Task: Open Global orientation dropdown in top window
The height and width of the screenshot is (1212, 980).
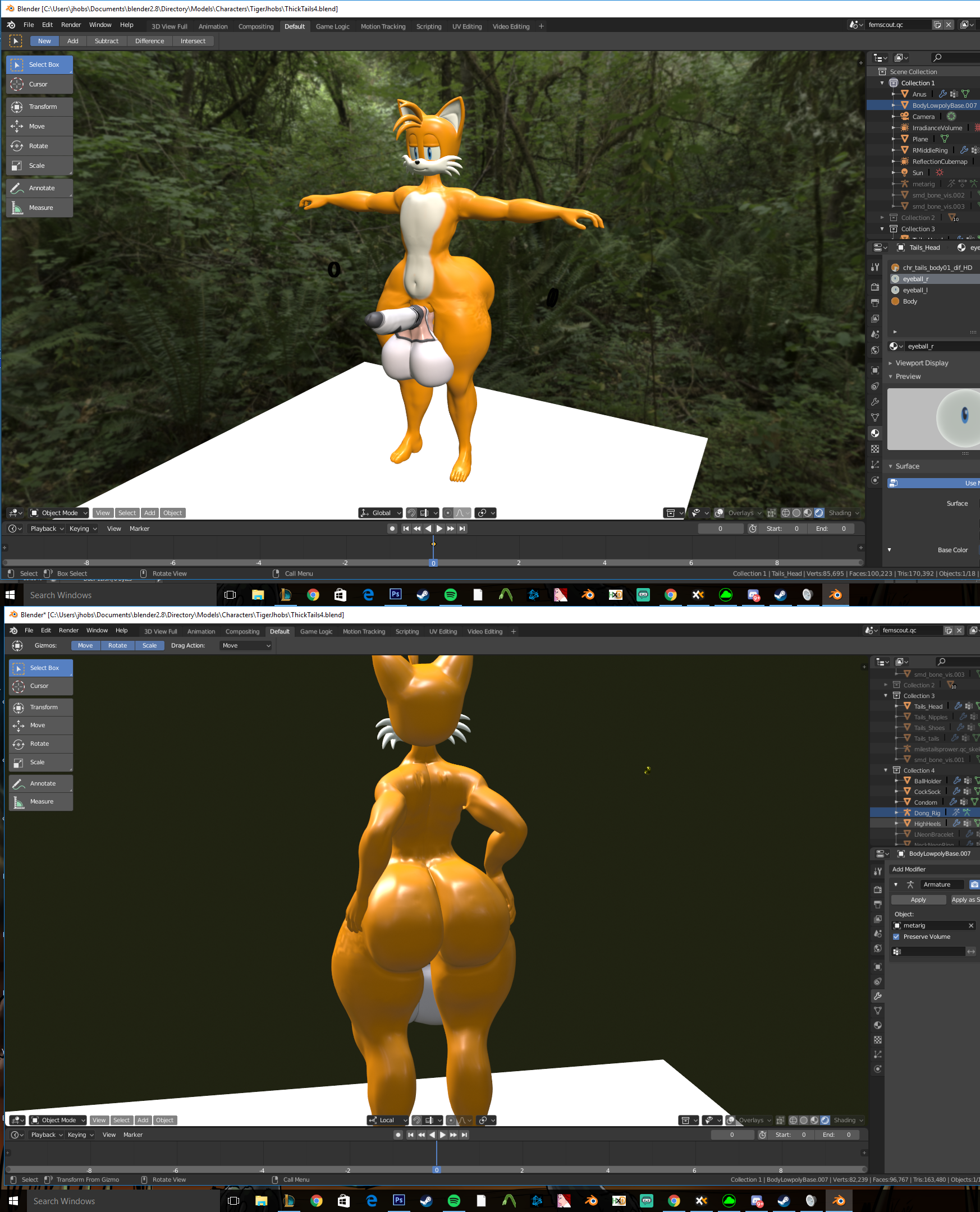Action: tap(381, 513)
